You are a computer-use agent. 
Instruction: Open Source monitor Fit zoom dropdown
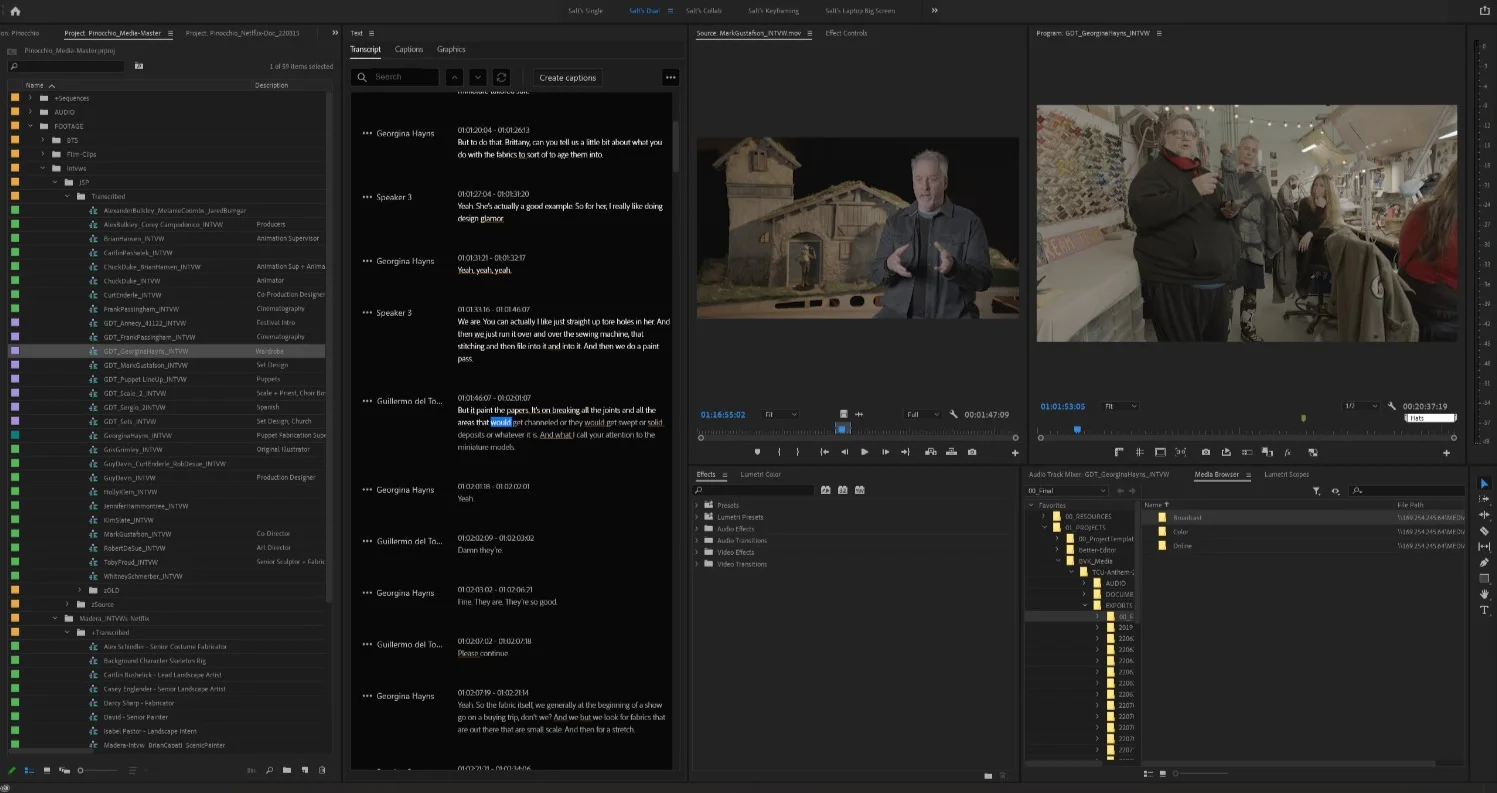coord(780,414)
